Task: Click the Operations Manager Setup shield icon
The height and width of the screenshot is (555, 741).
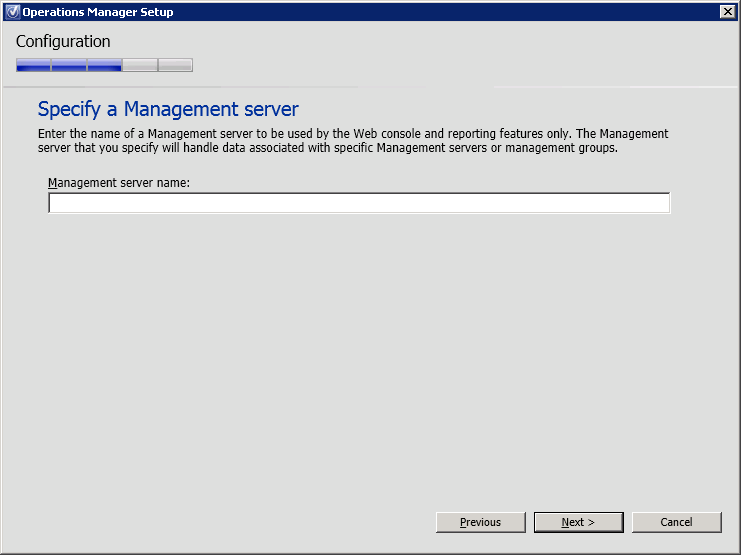Action: (x=12, y=12)
